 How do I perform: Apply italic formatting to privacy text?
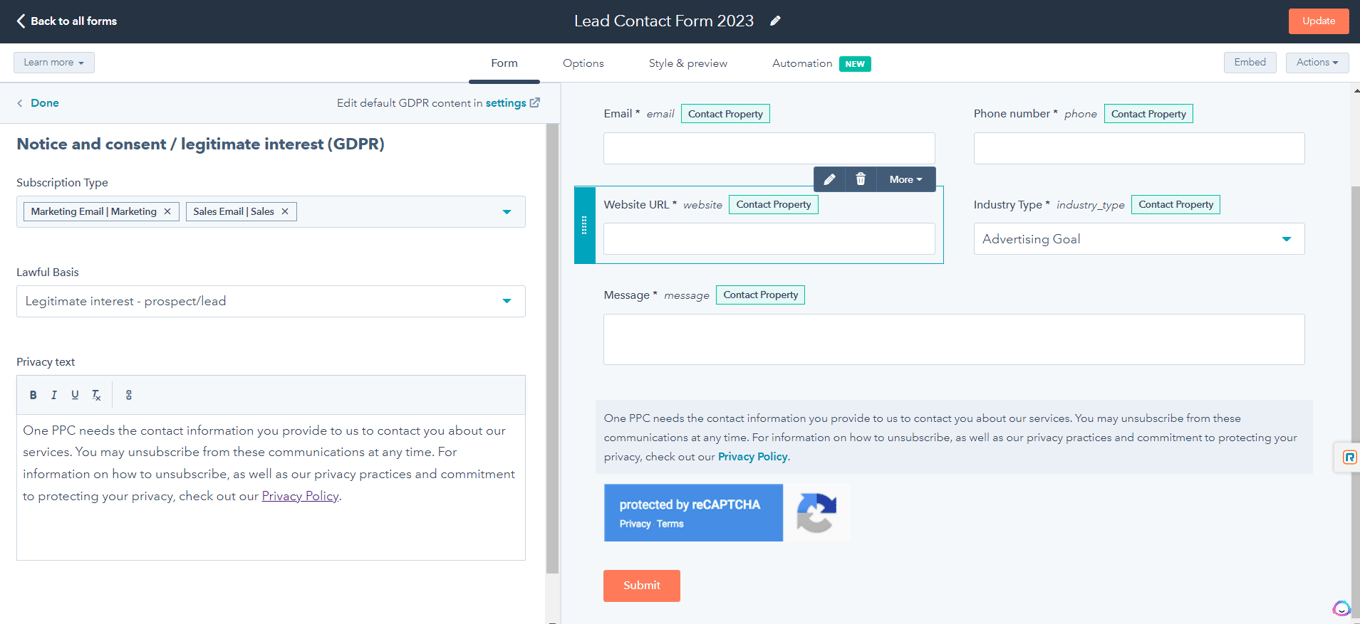coord(54,394)
